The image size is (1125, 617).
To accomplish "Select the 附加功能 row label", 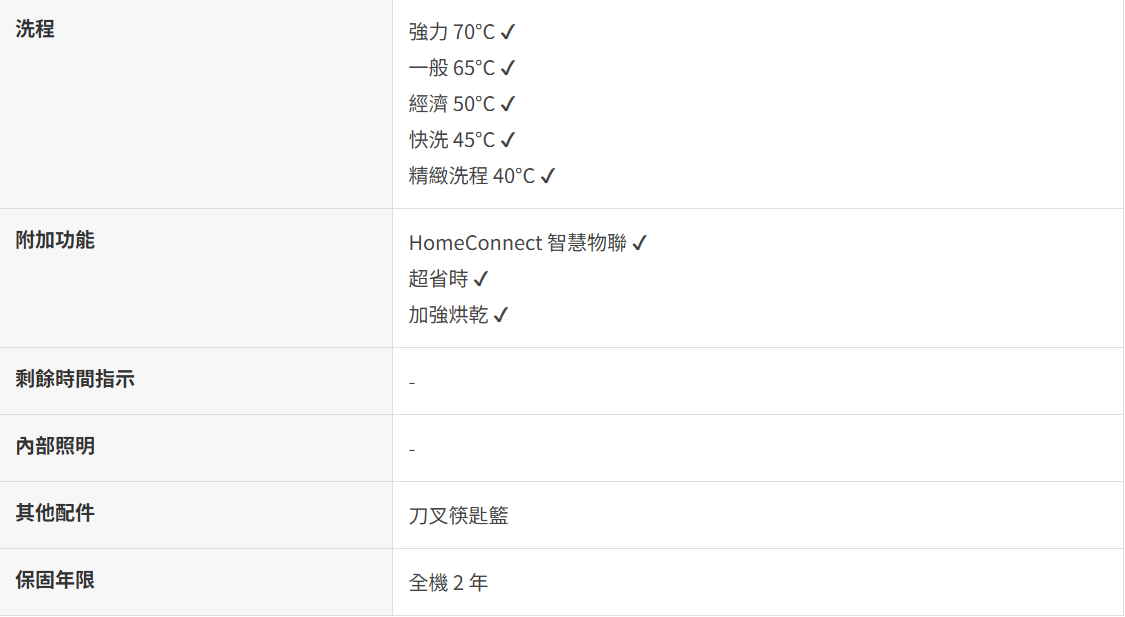I will [55, 240].
